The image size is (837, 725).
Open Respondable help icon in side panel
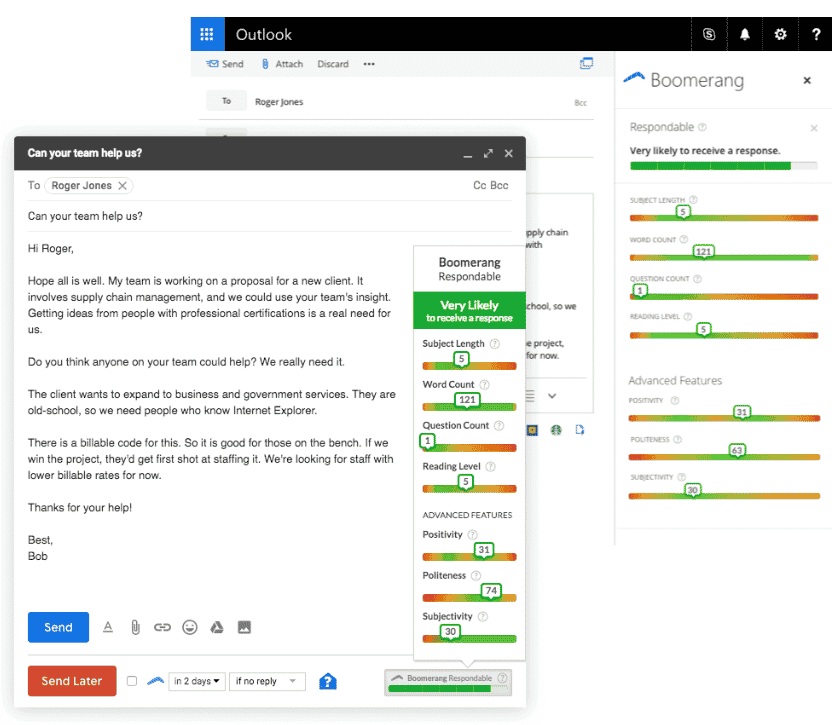(702, 127)
